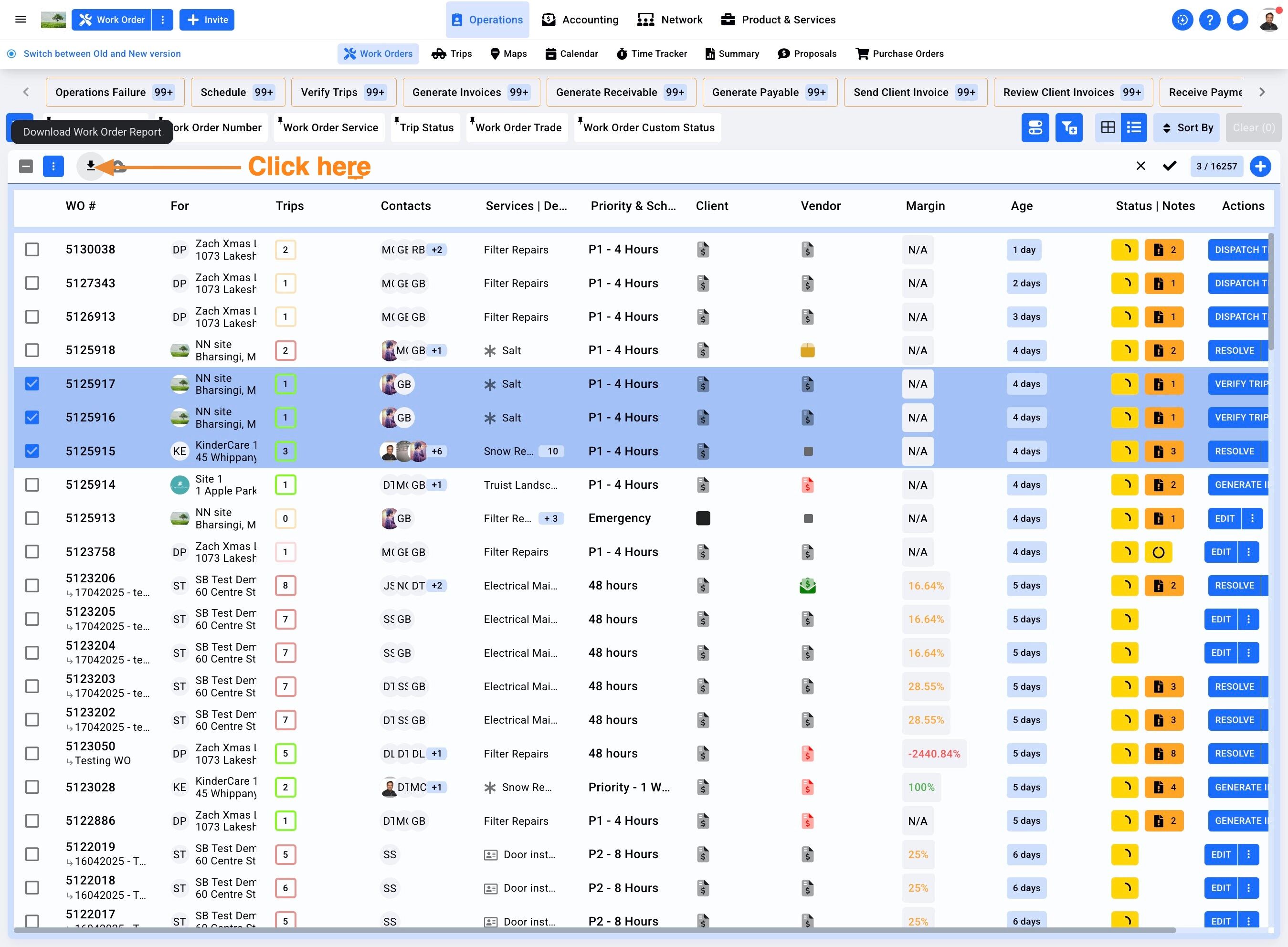Click RESOLVE for work order 5125918
The height and width of the screenshot is (947, 1288).
click(1234, 350)
